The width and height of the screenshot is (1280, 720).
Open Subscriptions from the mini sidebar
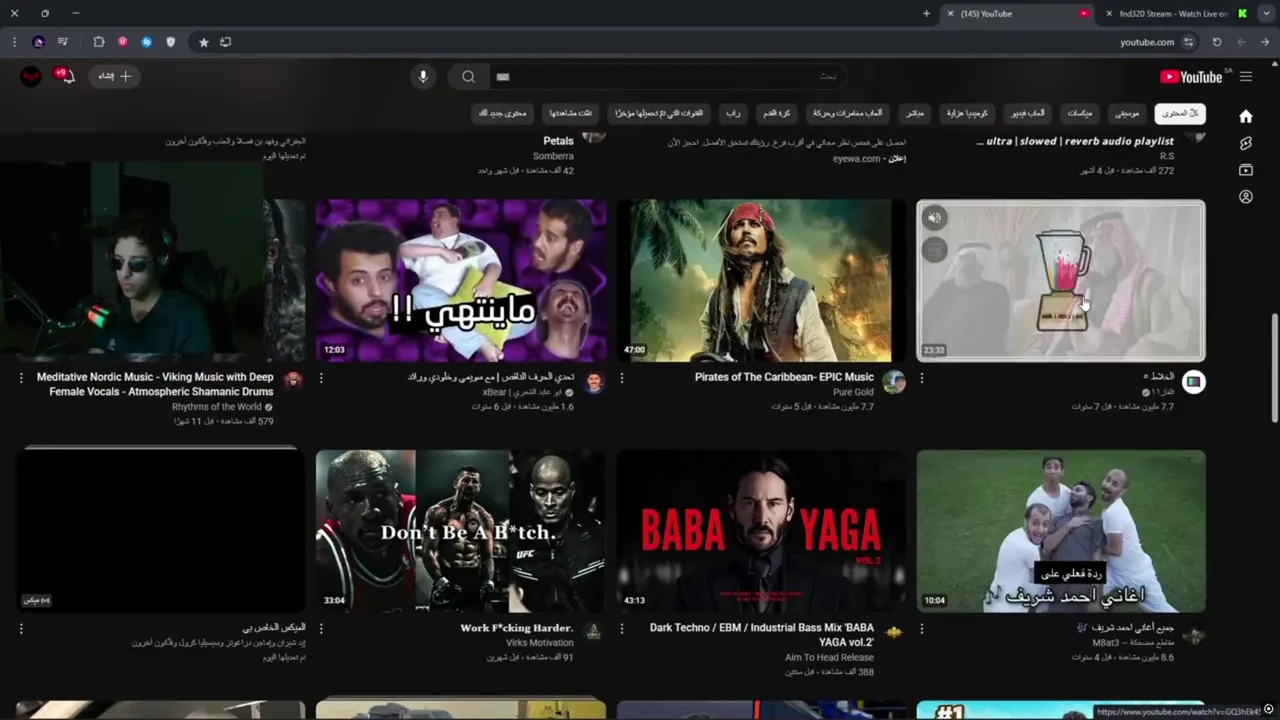(x=1246, y=170)
